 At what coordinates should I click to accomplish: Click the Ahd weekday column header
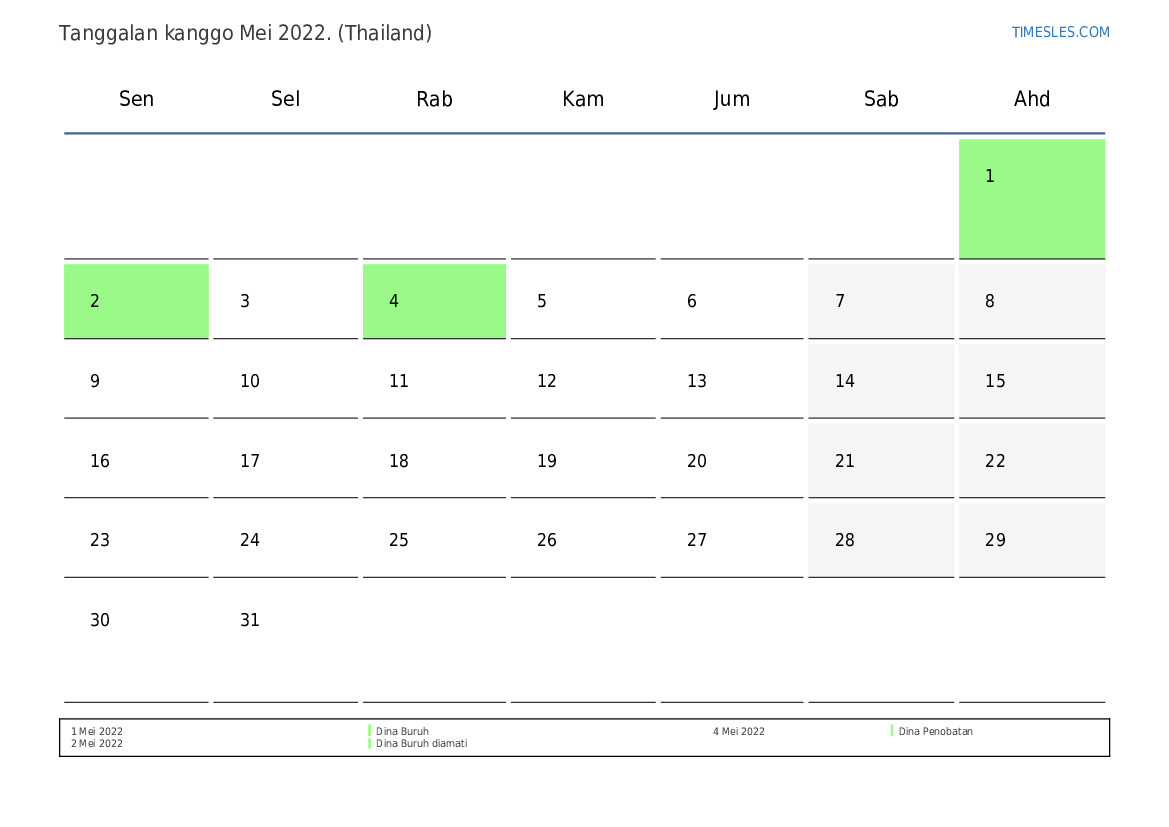pyautogui.click(x=1031, y=99)
